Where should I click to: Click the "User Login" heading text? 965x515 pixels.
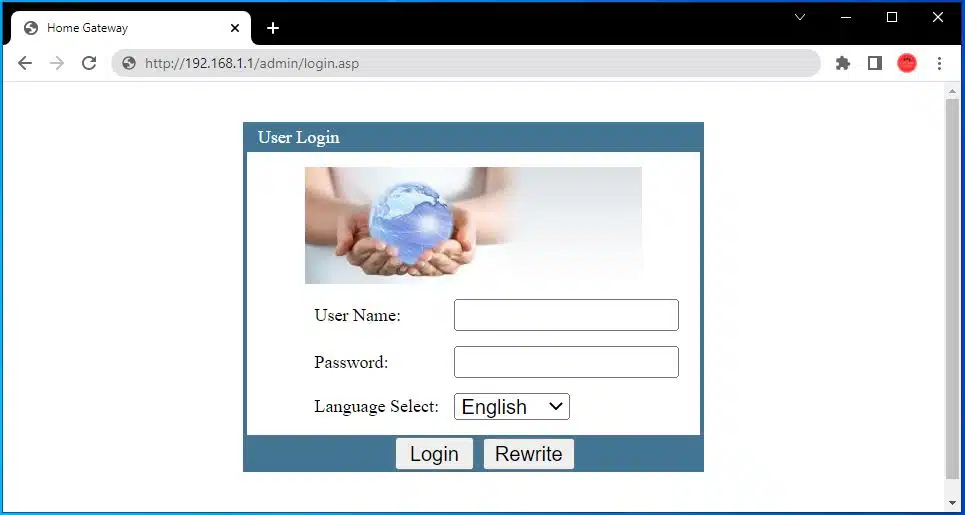pyautogui.click(x=298, y=137)
